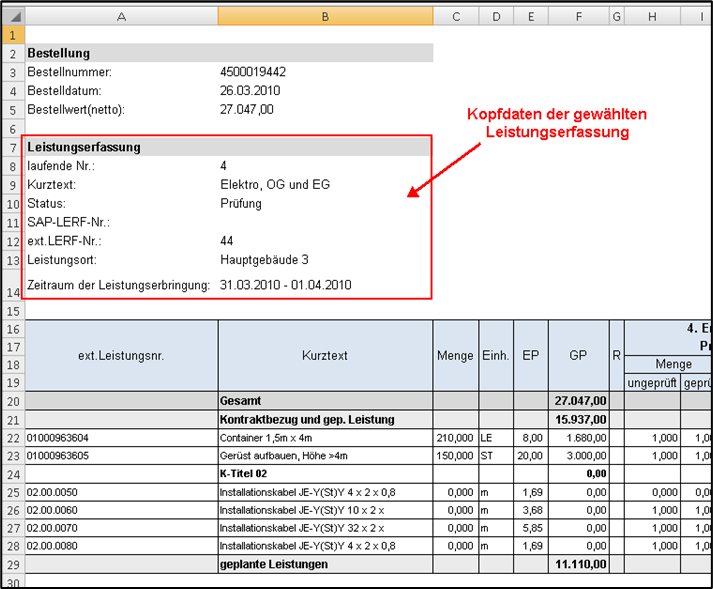The height and width of the screenshot is (589, 713).
Task: Select the cell Elektro, OG und EG
Action: click(x=275, y=185)
